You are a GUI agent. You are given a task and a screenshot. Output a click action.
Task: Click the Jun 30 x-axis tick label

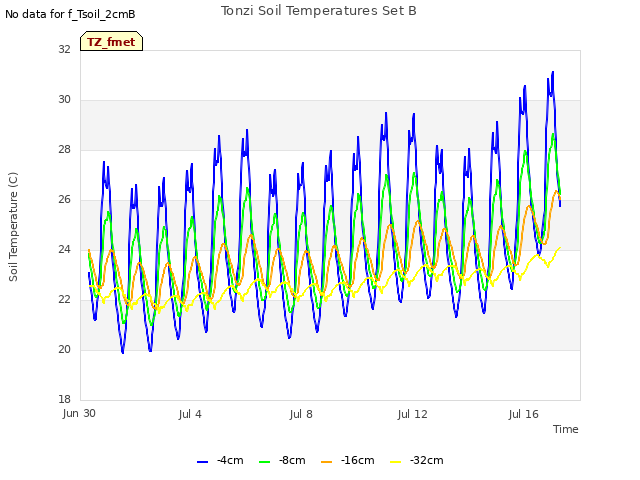coord(79,413)
